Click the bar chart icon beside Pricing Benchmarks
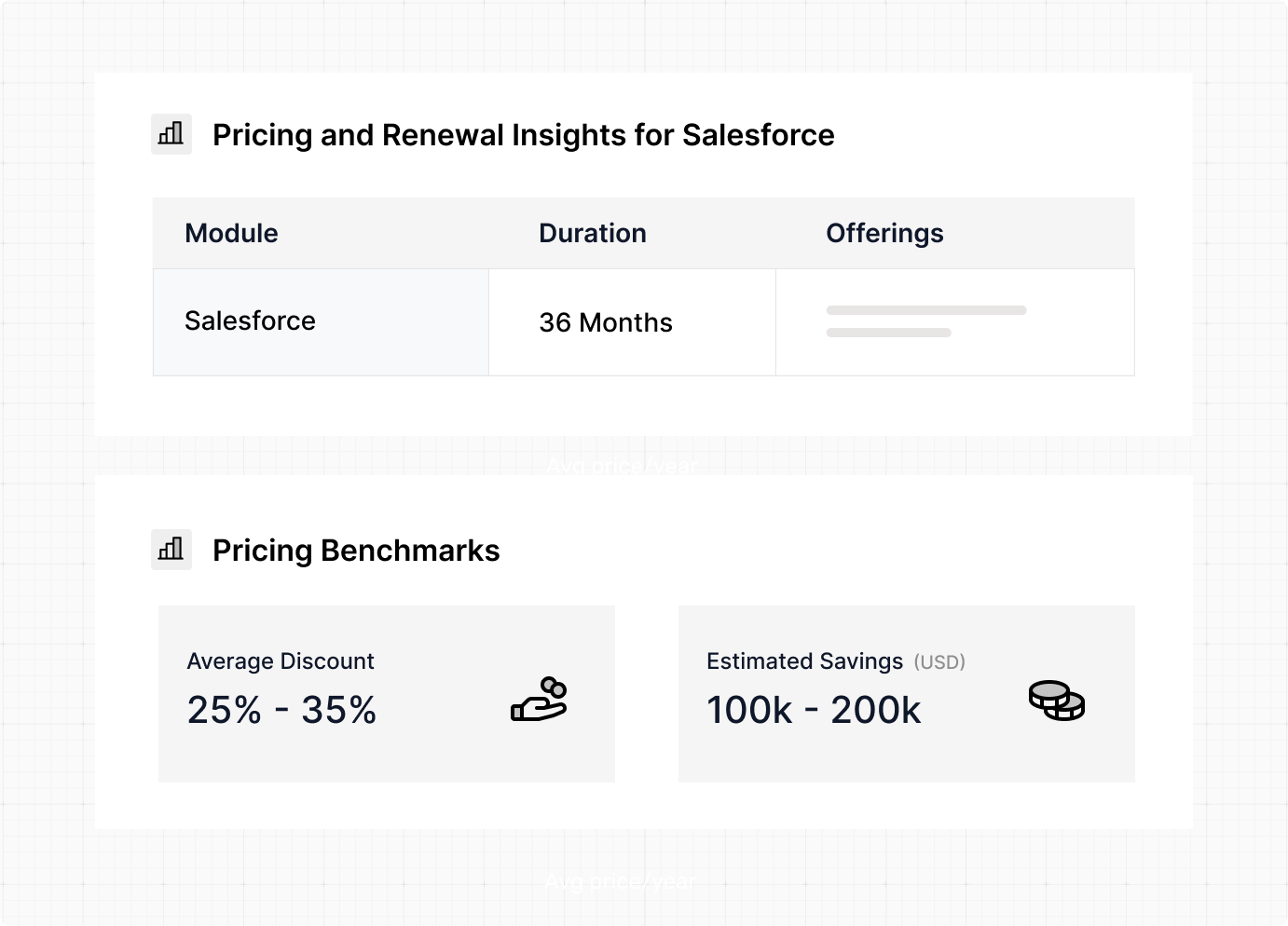The width and height of the screenshot is (1288, 926). 171,550
